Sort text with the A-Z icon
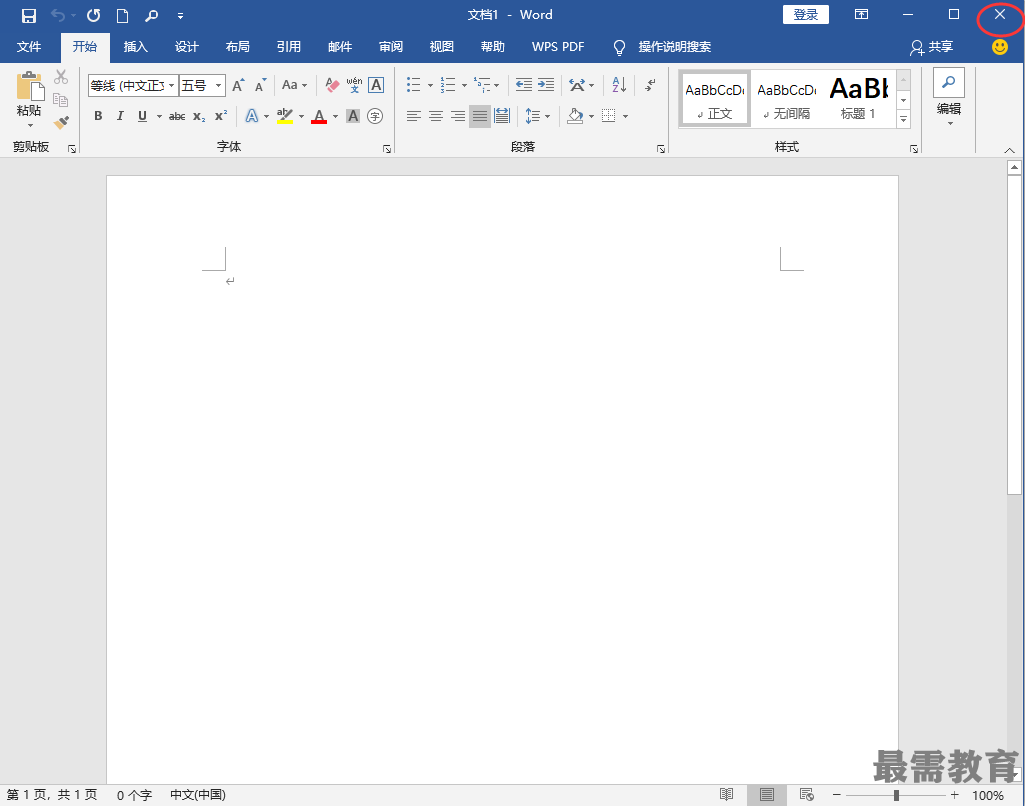1025x806 pixels. 619,85
